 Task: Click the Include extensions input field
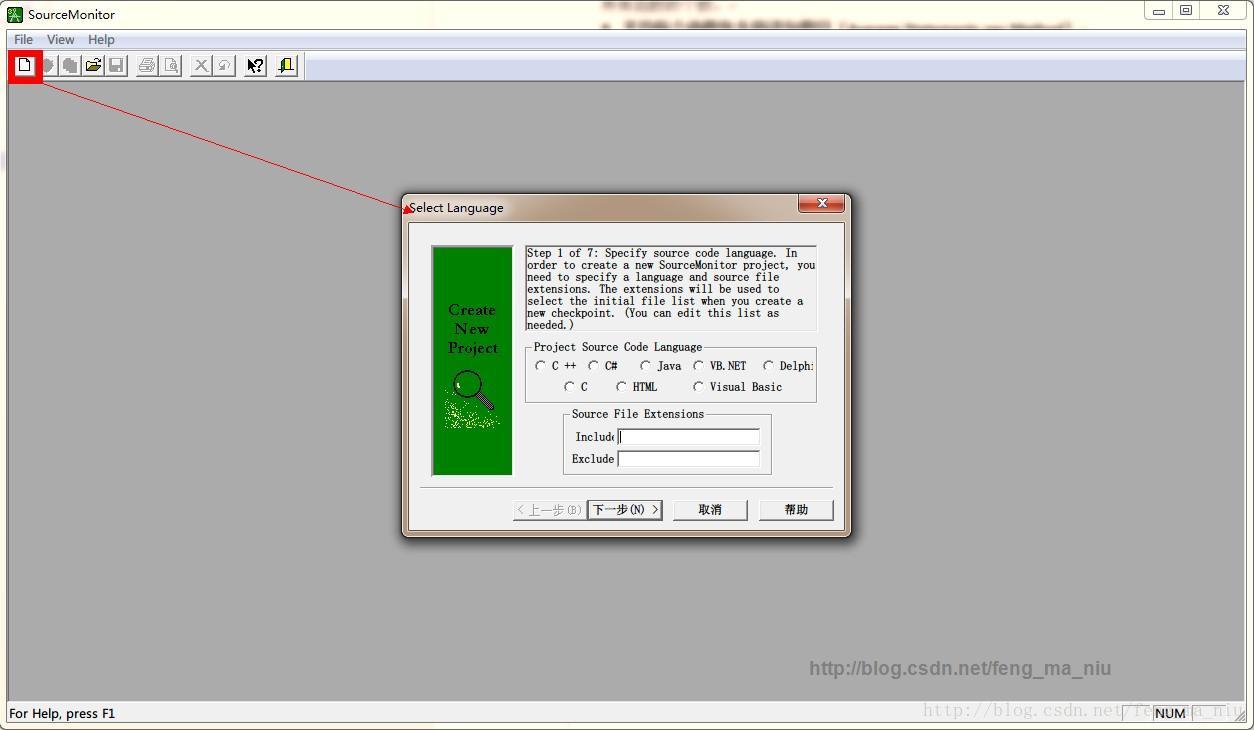click(689, 437)
